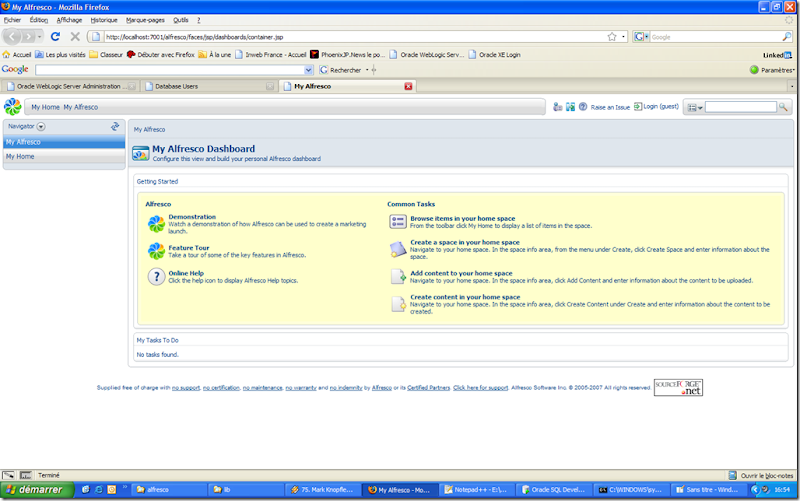Click the Raise an Issue link
The width and height of the screenshot is (800, 501).
(610, 107)
